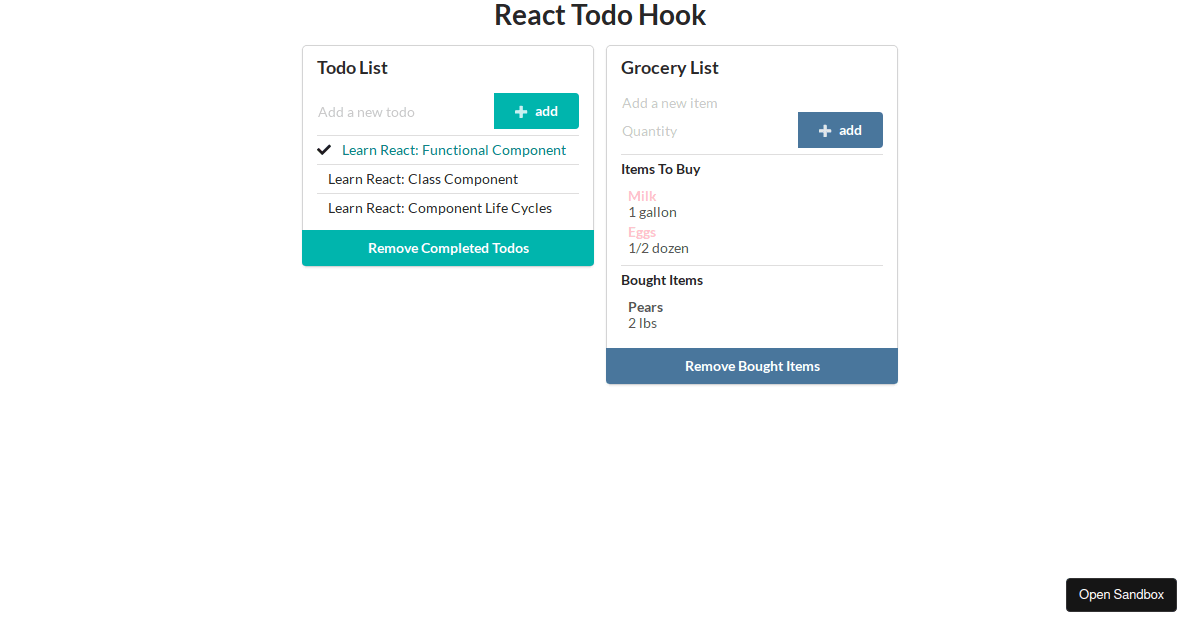The image size is (1200, 630).
Task: Select the Milk item link
Action: point(642,196)
